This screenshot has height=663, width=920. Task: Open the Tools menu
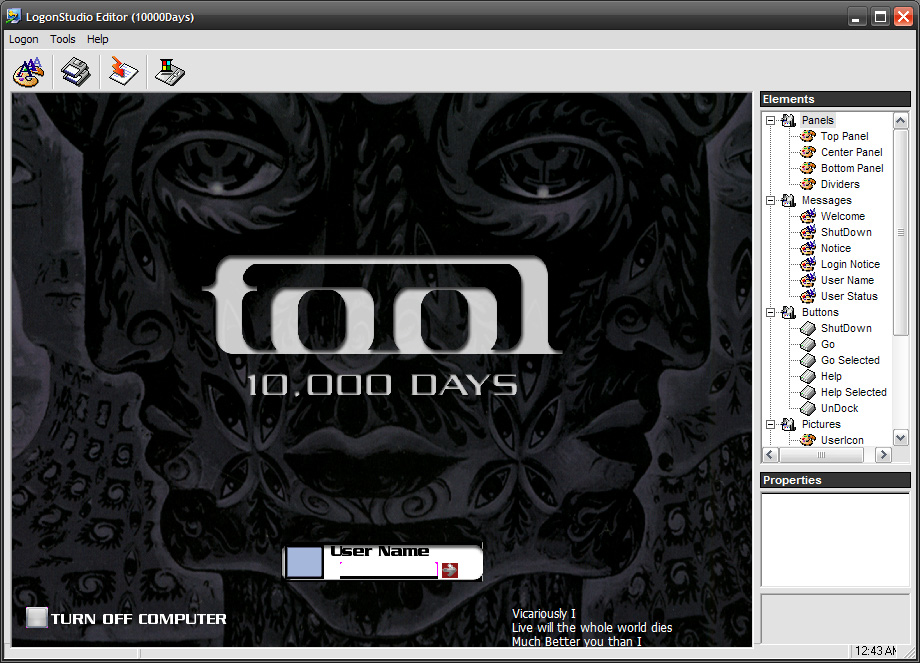[63, 39]
